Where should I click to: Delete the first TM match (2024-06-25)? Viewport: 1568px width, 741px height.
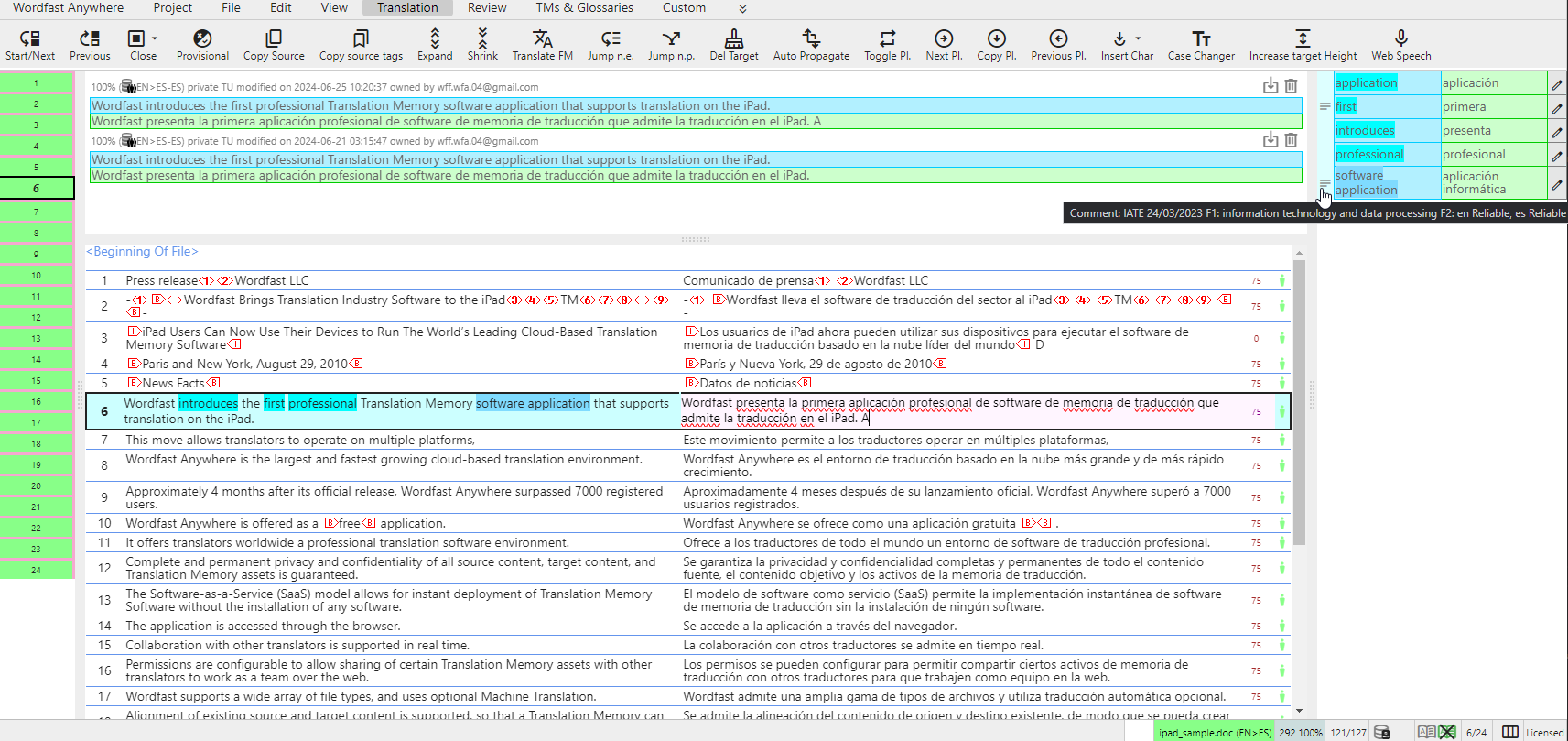coord(1291,86)
